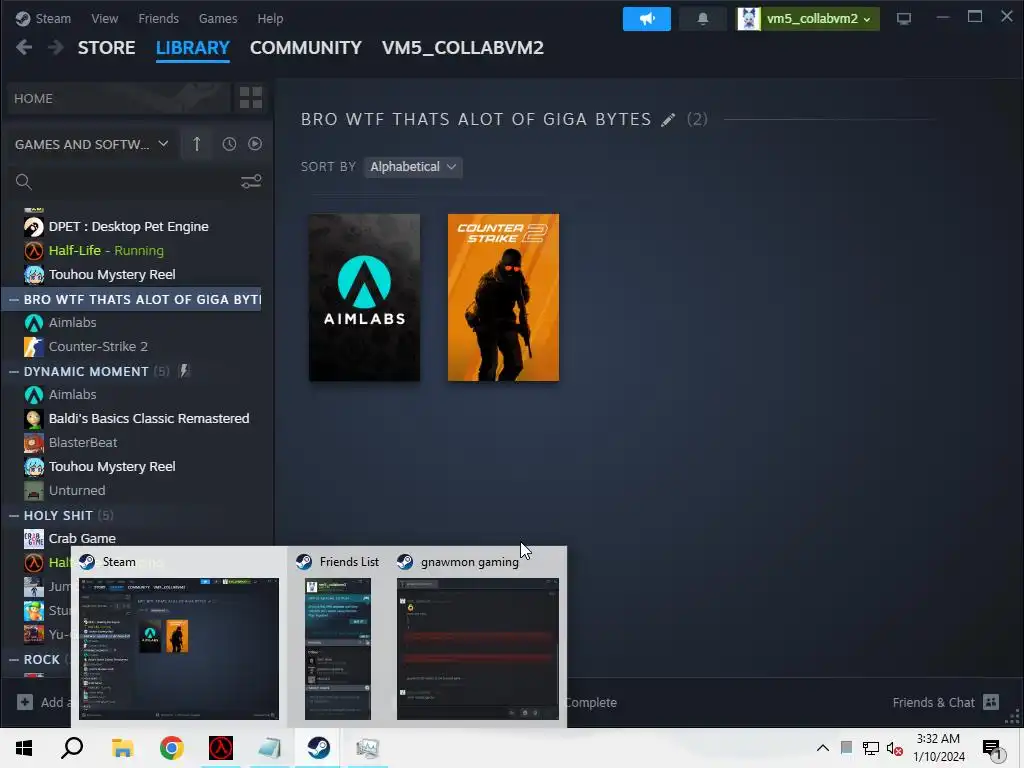This screenshot has width=1024, height=768.
Task: Toggle the recent activity clock filter
Action: click(x=229, y=144)
